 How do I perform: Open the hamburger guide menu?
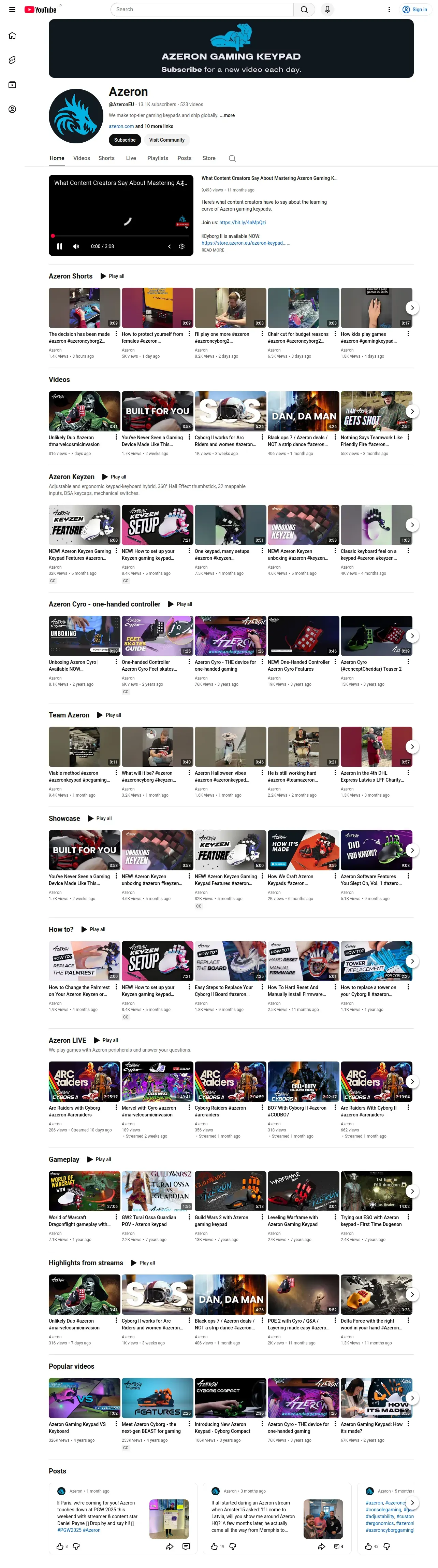(12, 10)
